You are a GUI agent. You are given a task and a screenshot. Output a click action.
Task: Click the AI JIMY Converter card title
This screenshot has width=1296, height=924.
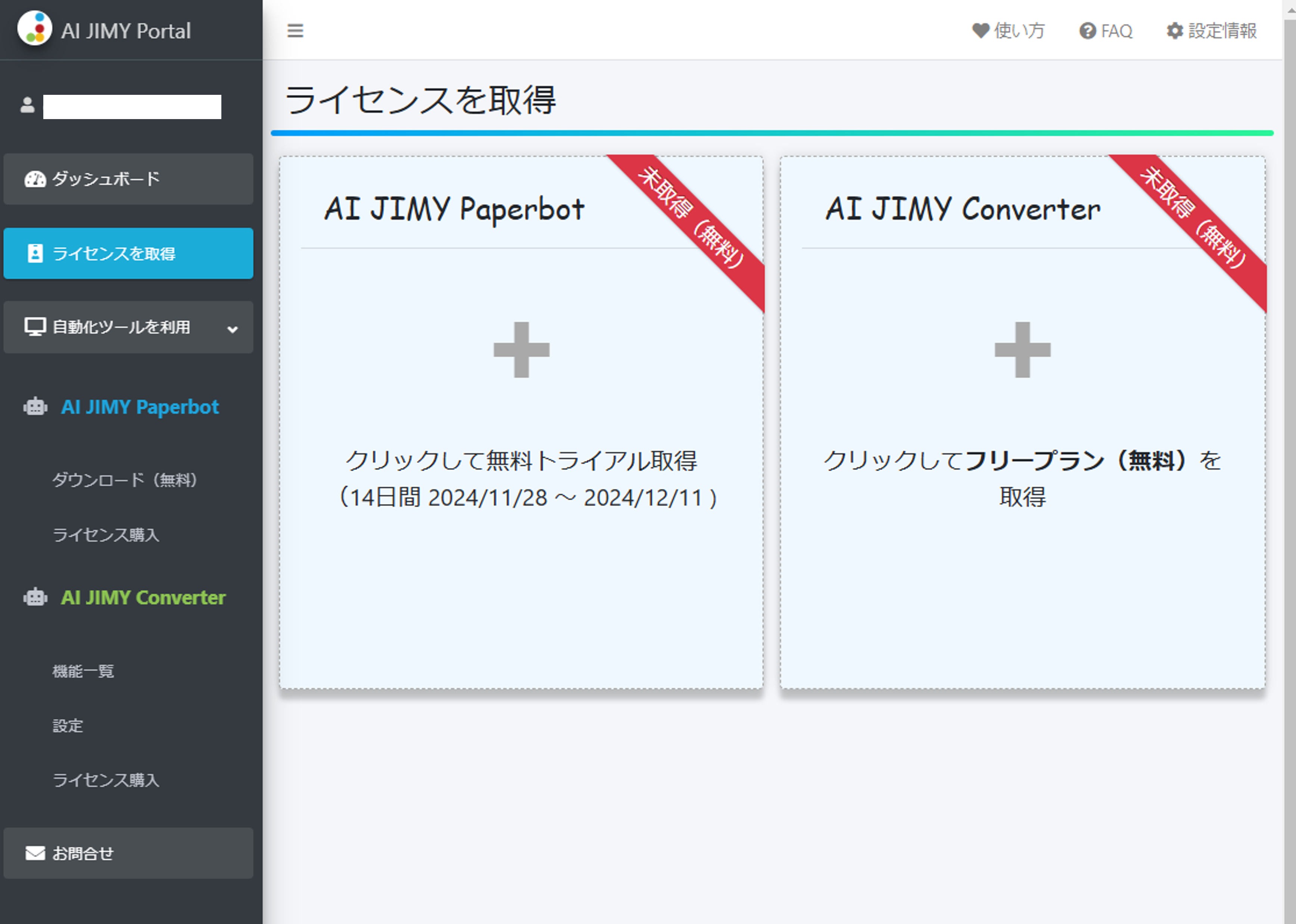963,209
